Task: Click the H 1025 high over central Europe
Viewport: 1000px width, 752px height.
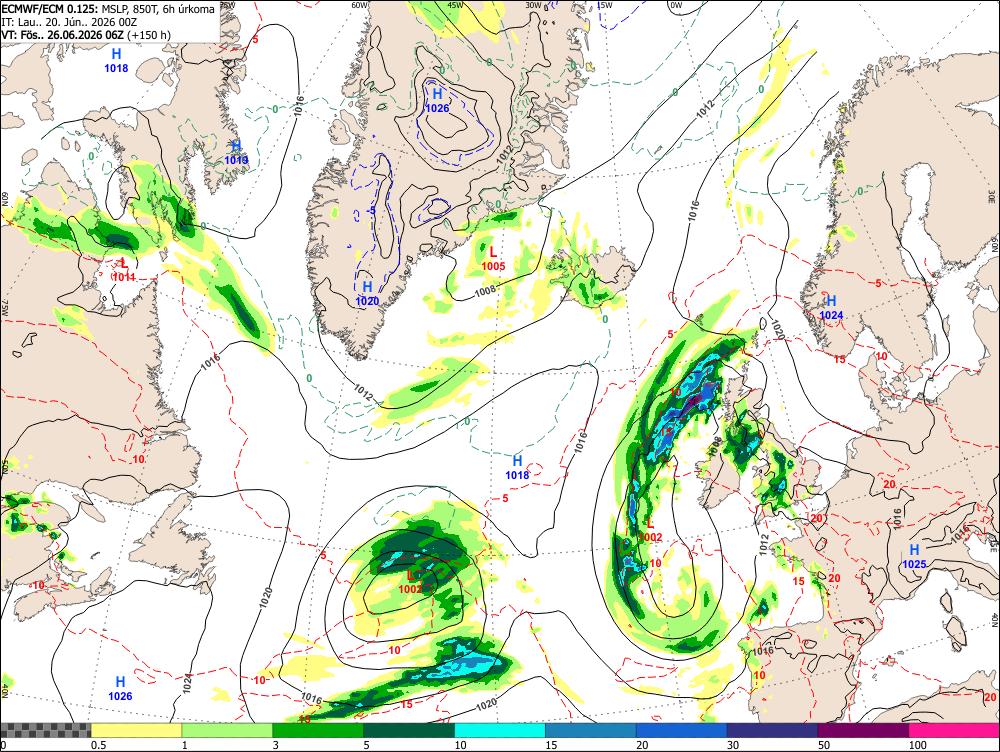Action: pyautogui.click(x=915, y=556)
